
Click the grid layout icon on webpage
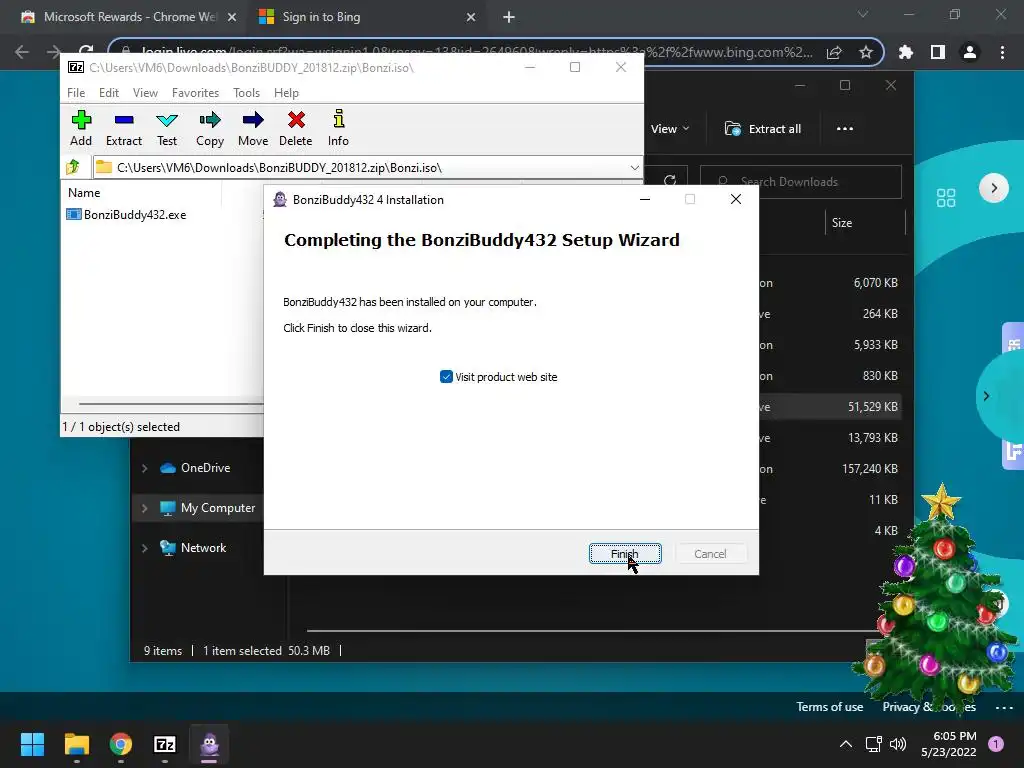click(946, 197)
